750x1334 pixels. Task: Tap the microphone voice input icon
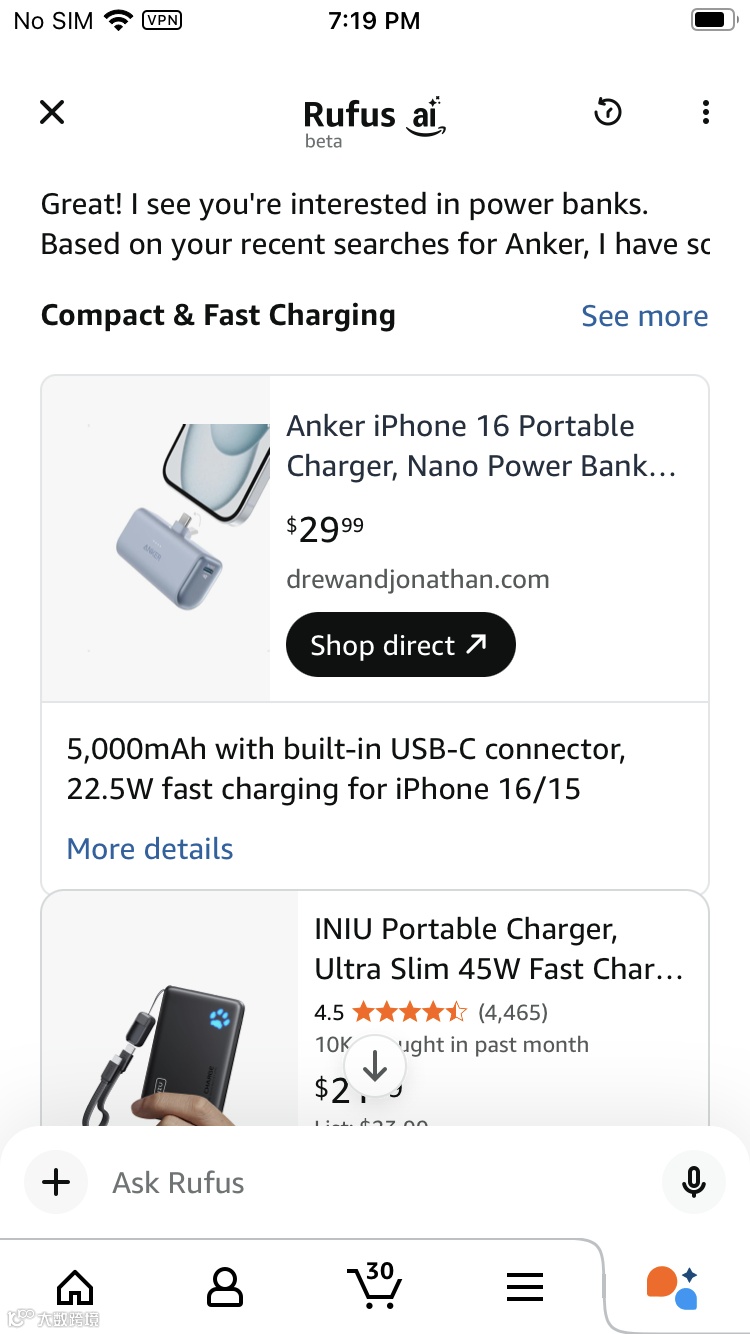click(x=693, y=1182)
